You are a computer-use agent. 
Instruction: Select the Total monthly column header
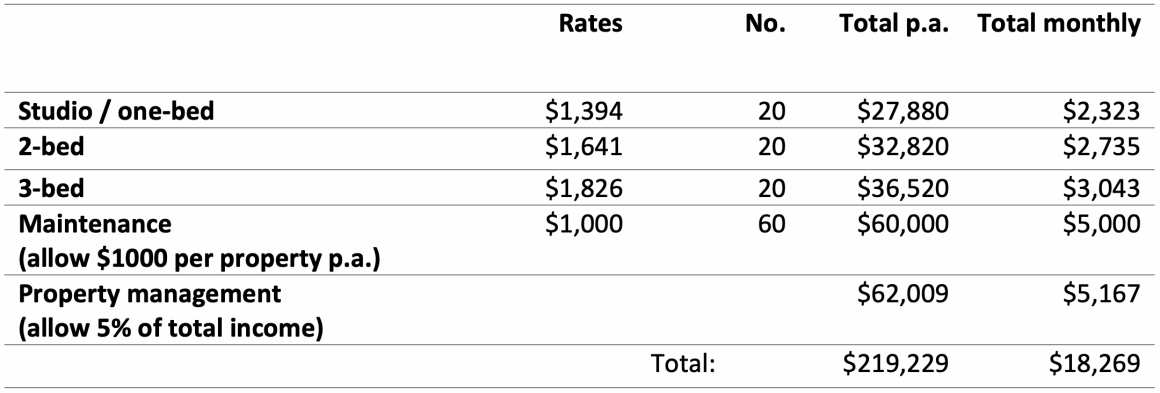[x=1059, y=24]
